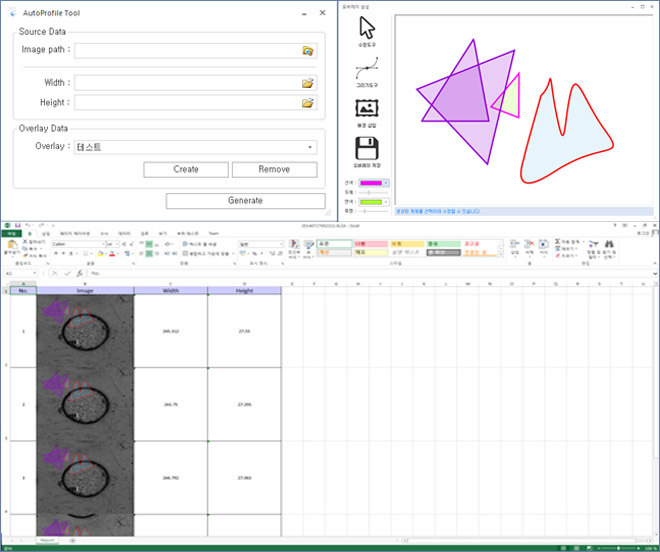660x552 pixels.
Task: Click the first row image thumbnail
Action: point(85,331)
